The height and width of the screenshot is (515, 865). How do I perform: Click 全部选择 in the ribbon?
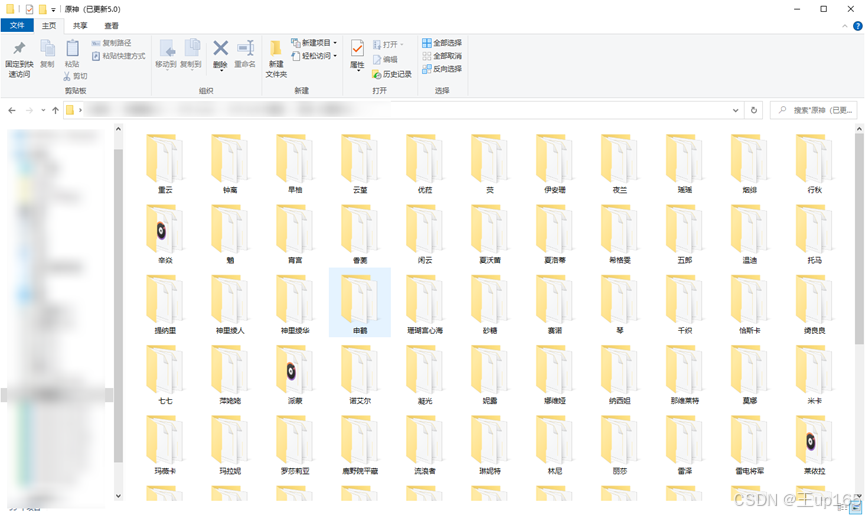[x=442, y=42]
